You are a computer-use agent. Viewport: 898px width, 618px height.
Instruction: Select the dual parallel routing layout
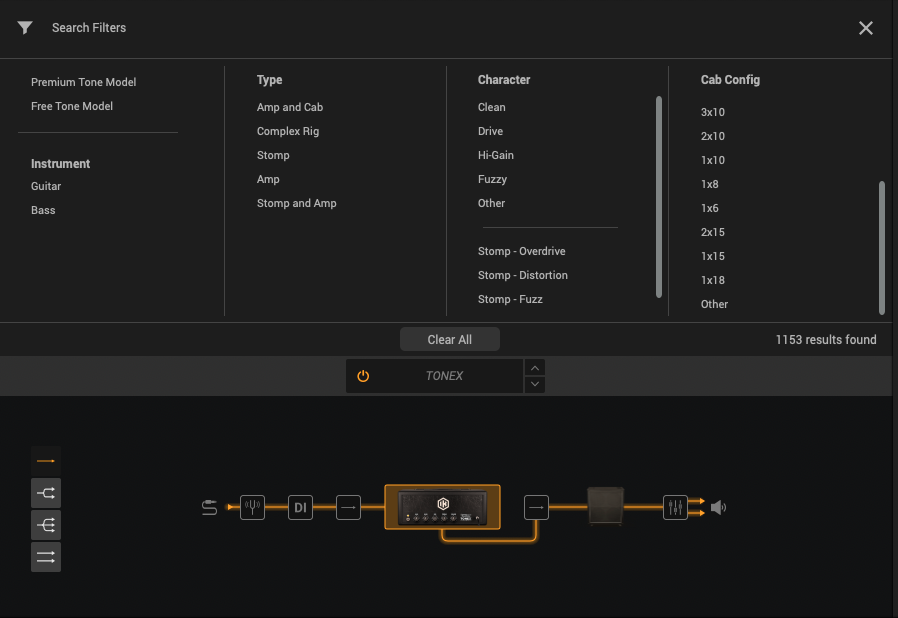pyautogui.click(x=46, y=557)
